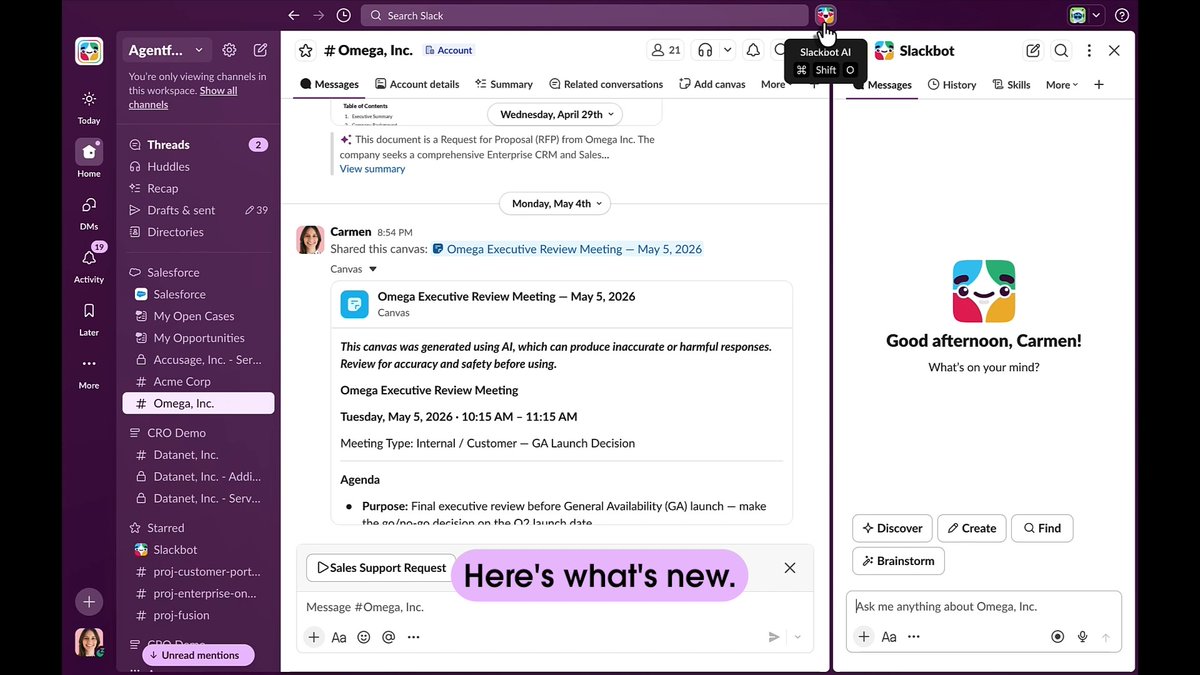Click the Brainstorm suggestion button
Viewport: 1200px width, 675px height.
pos(898,561)
